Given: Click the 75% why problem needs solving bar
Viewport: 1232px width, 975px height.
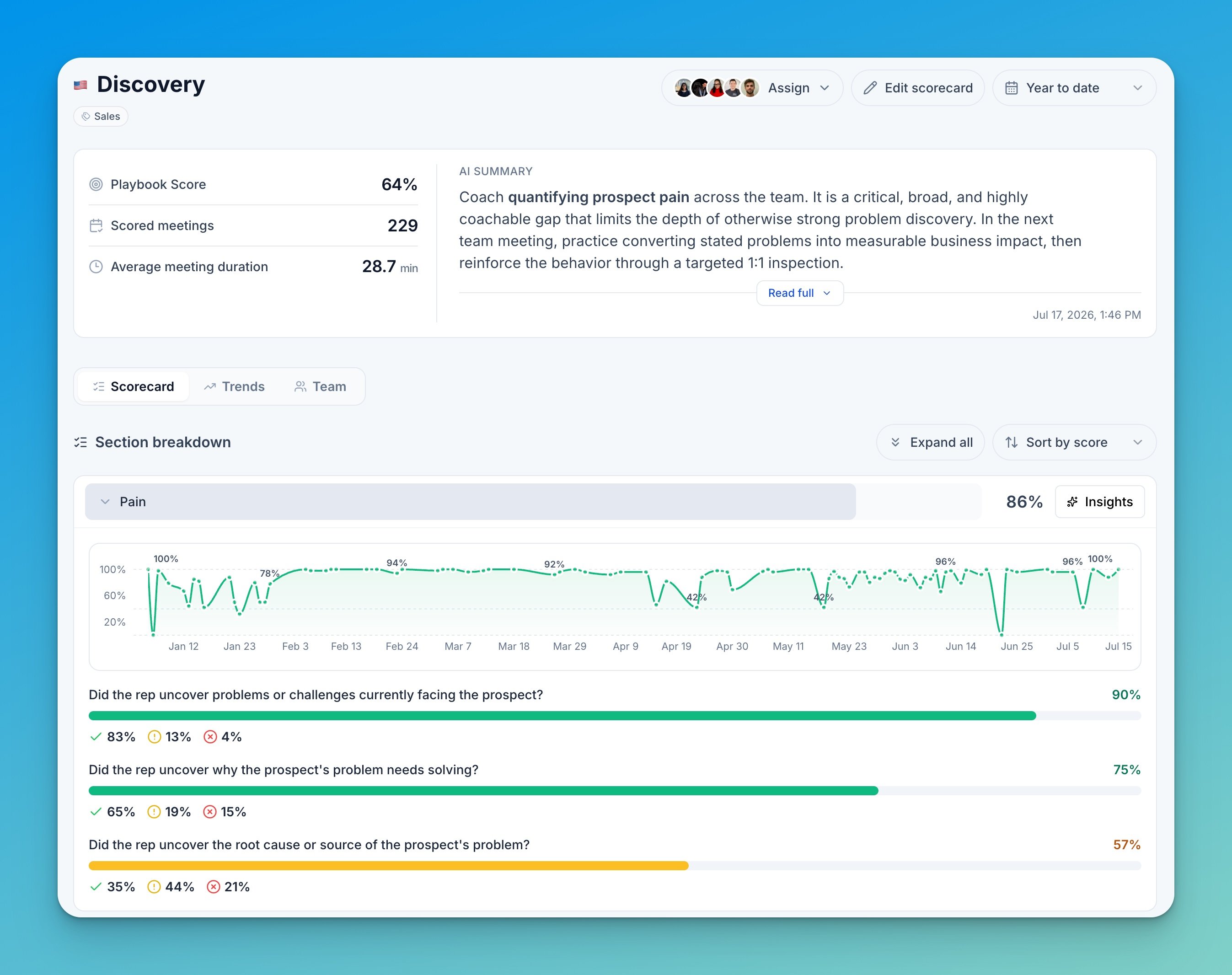Looking at the screenshot, I should coord(615,791).
